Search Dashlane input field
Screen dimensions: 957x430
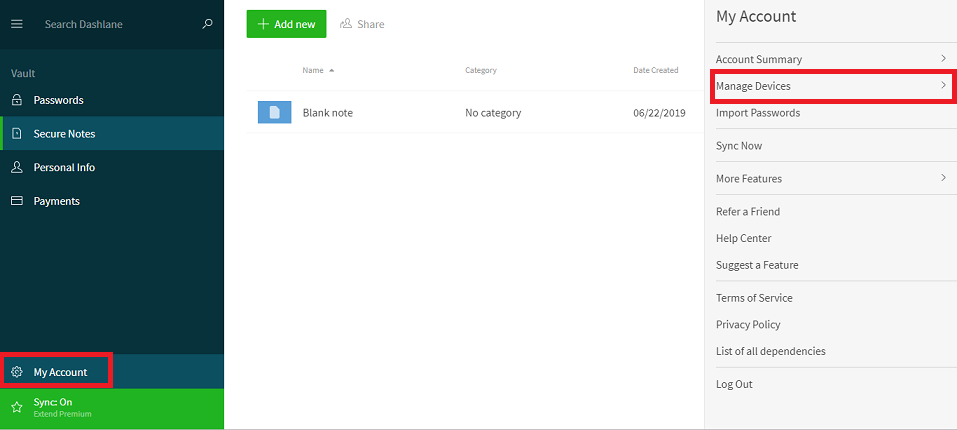113,24
